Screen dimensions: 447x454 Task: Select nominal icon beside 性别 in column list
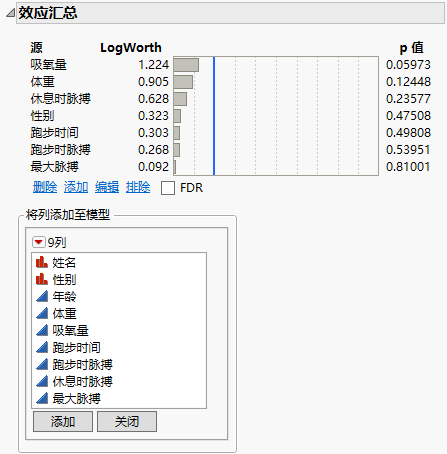pos(42,279)
